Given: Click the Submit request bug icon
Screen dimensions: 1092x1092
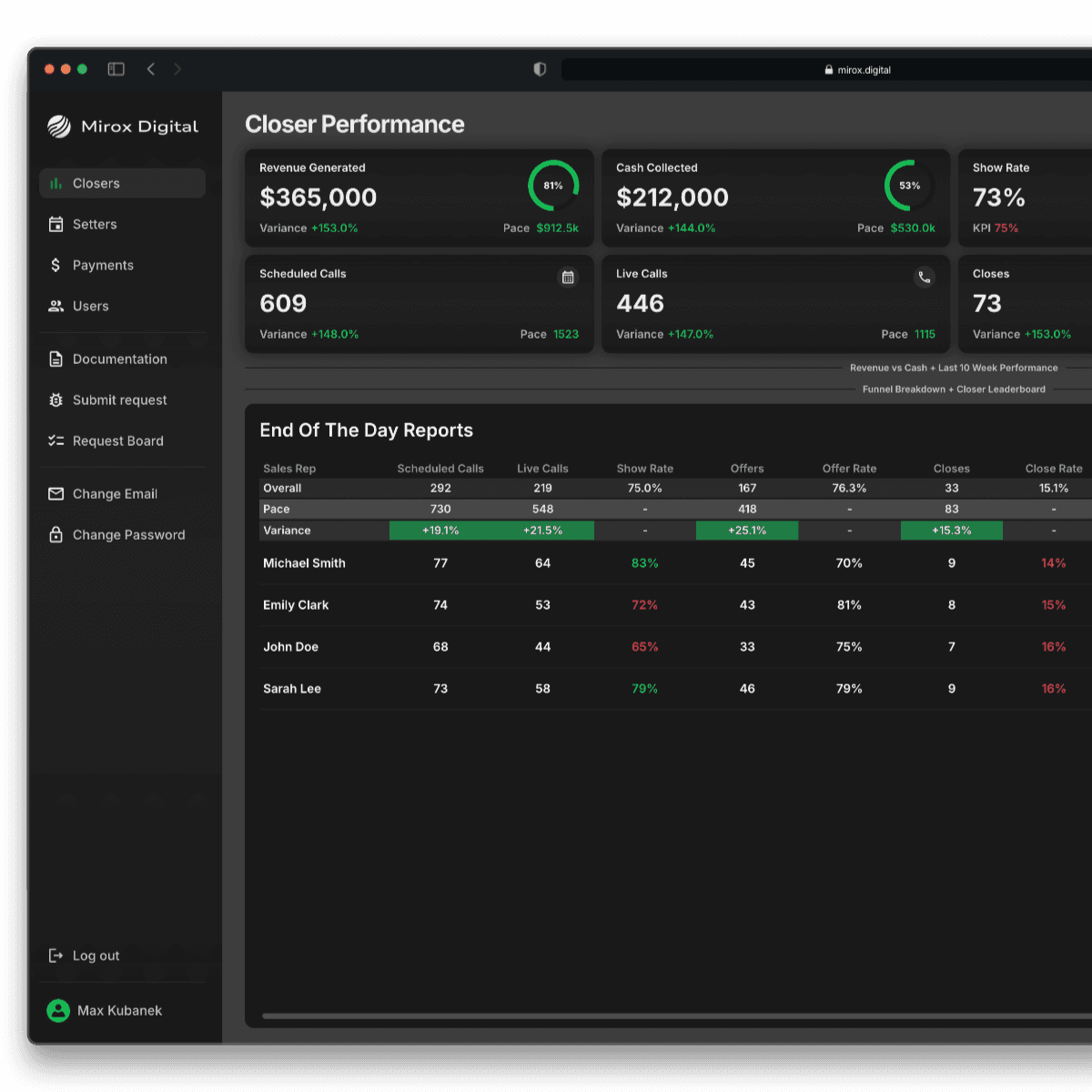Looking at the screenshot, I should coord(56,400).
